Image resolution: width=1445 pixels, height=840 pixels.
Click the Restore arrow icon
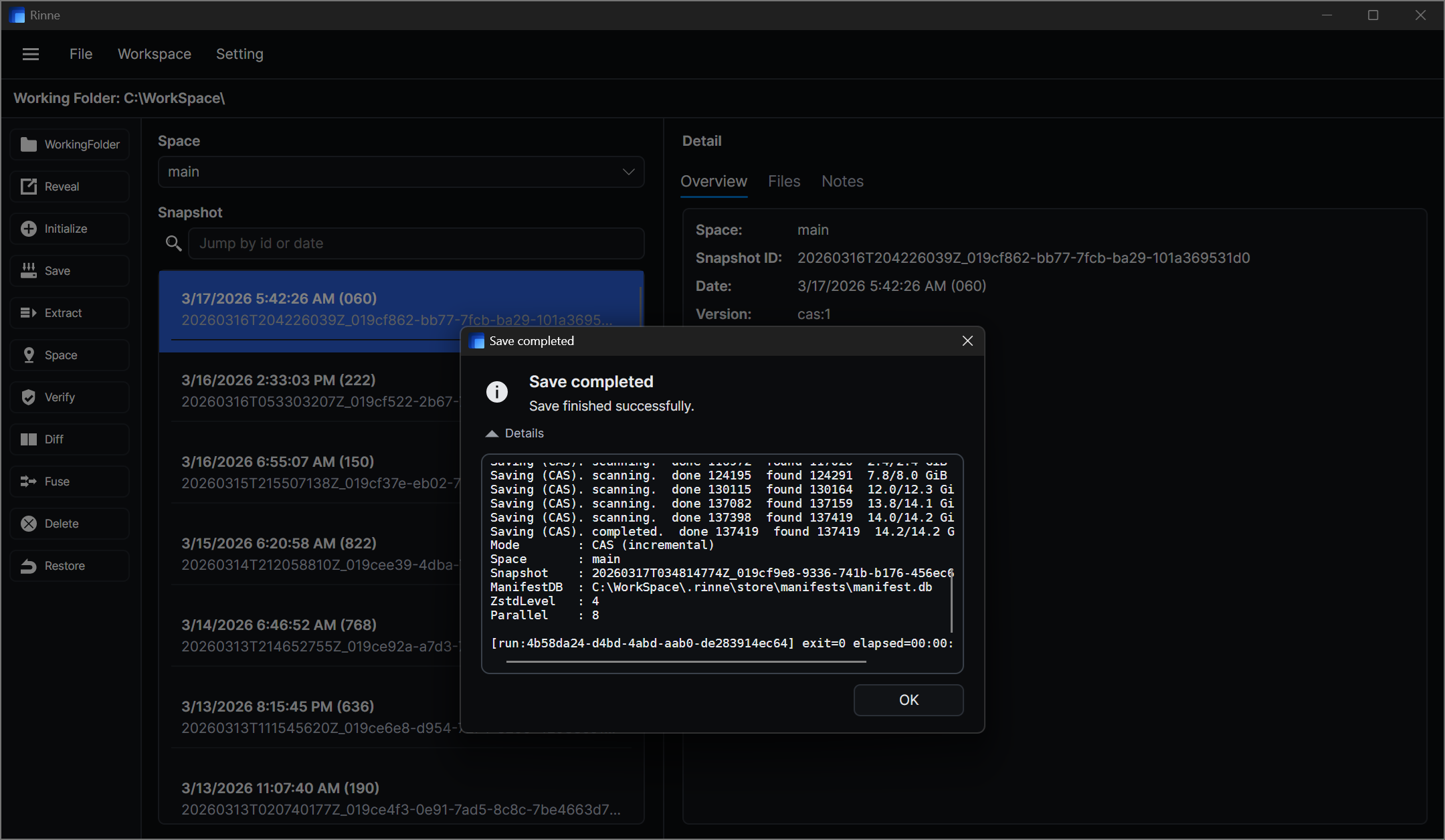pos(29,566)
